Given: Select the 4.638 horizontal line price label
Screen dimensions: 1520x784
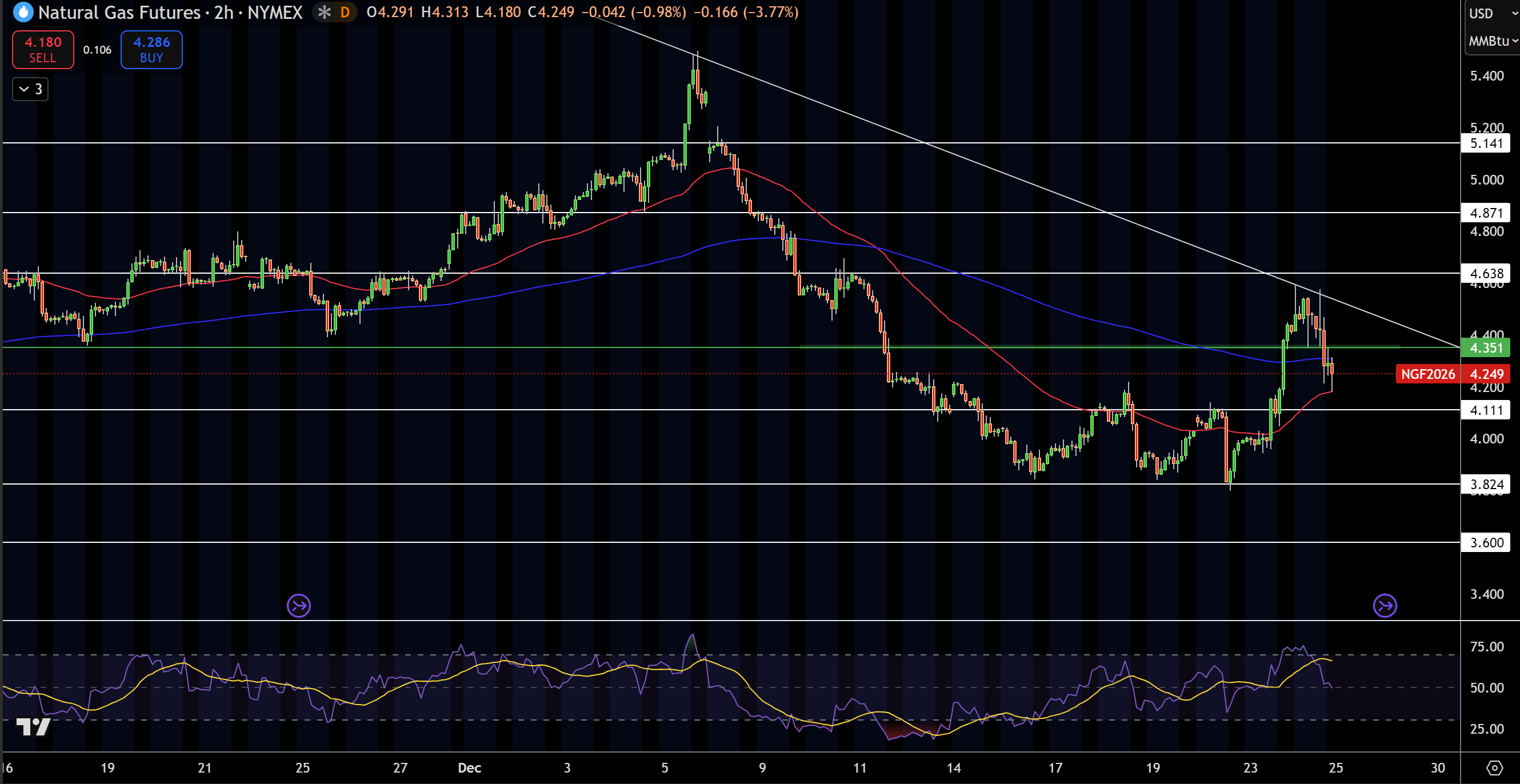Looking at the screenshot, I should tap(1486, 273).
